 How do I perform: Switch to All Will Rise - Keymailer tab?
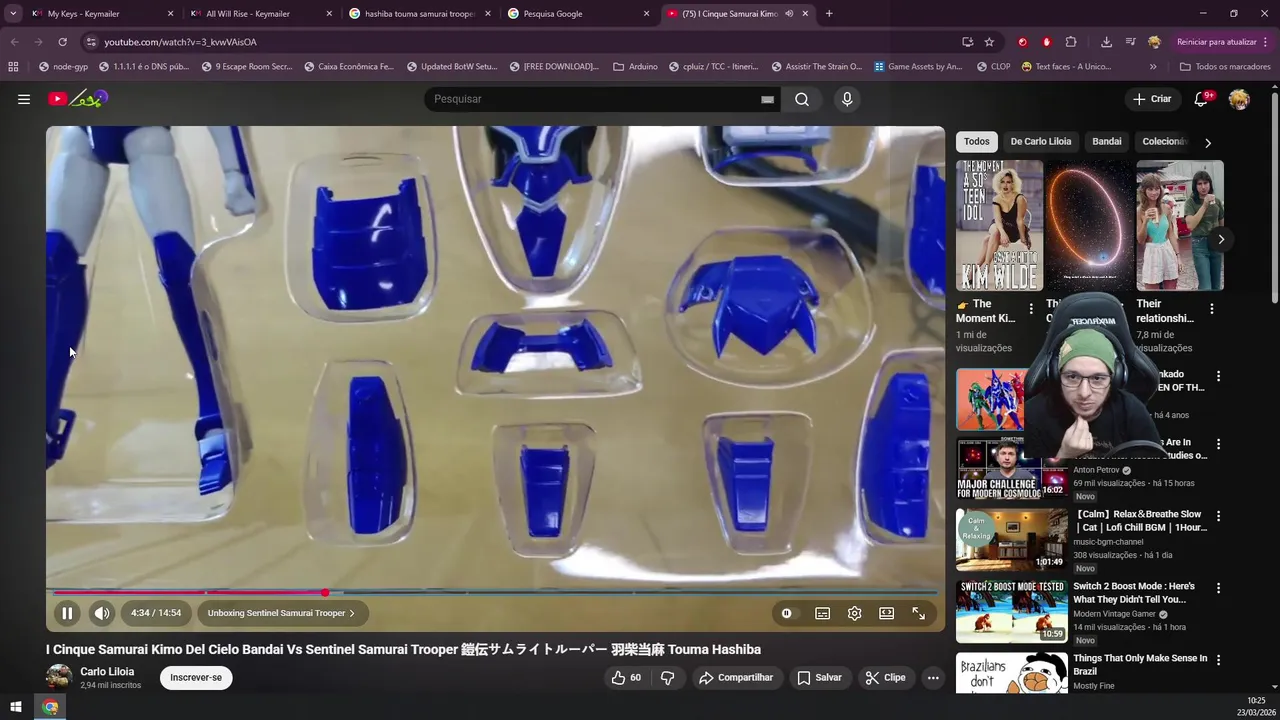pyautogui.click(x=260, y=14)
